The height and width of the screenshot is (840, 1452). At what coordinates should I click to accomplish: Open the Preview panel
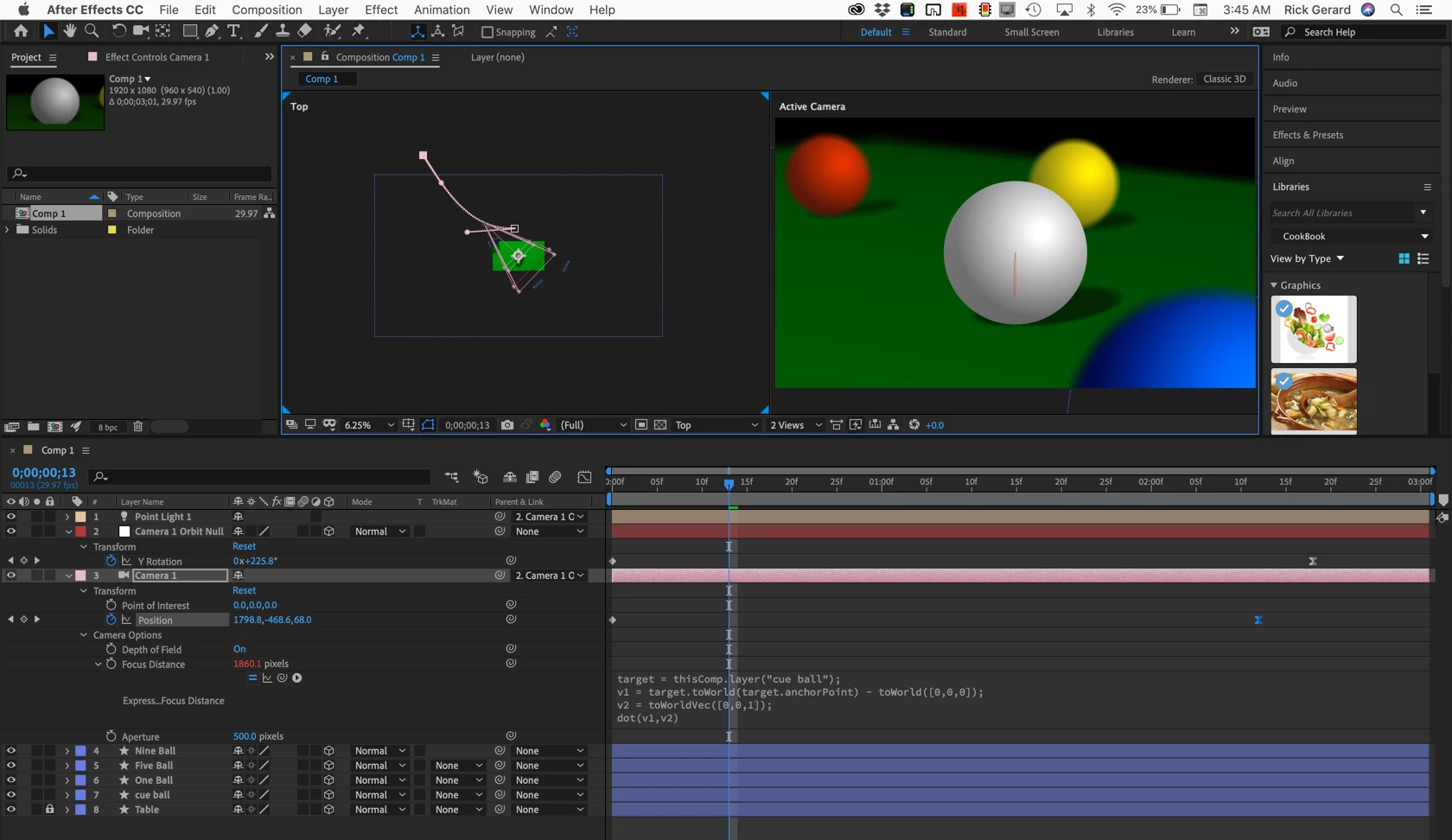click(x=1289, y=109)
